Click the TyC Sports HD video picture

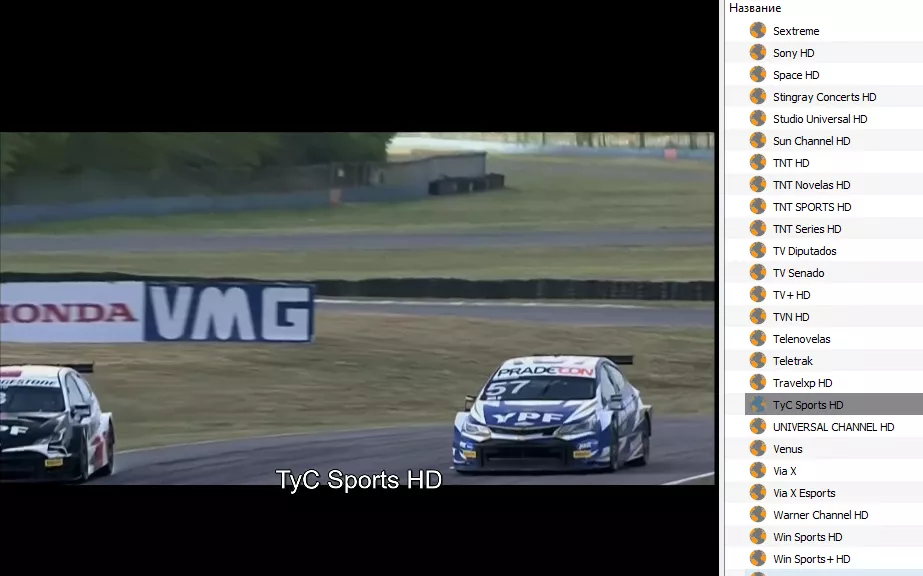coord(357,308)
